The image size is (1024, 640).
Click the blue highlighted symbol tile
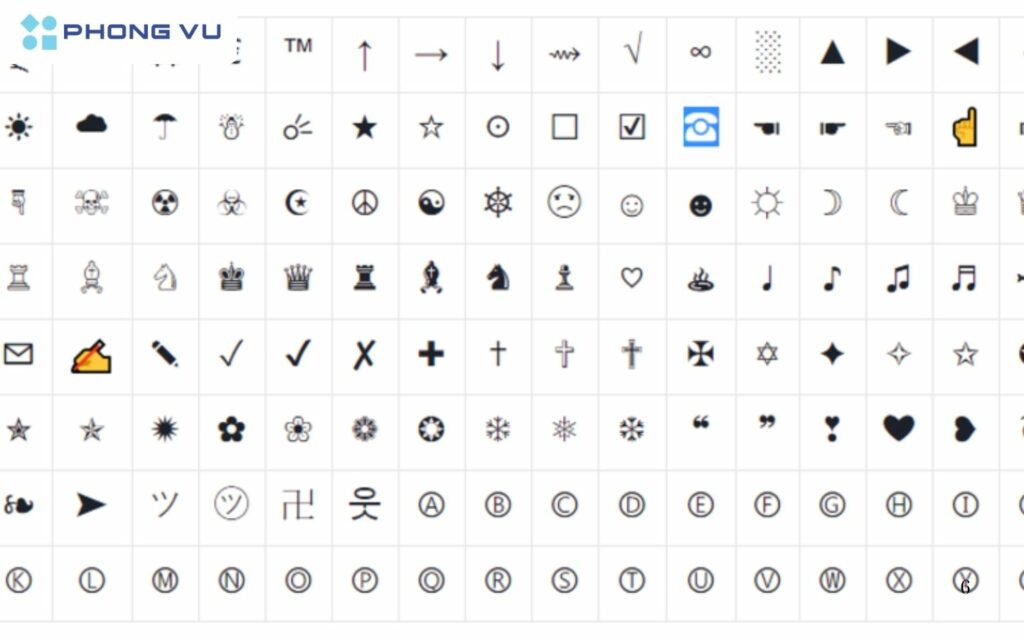[700, 127]
